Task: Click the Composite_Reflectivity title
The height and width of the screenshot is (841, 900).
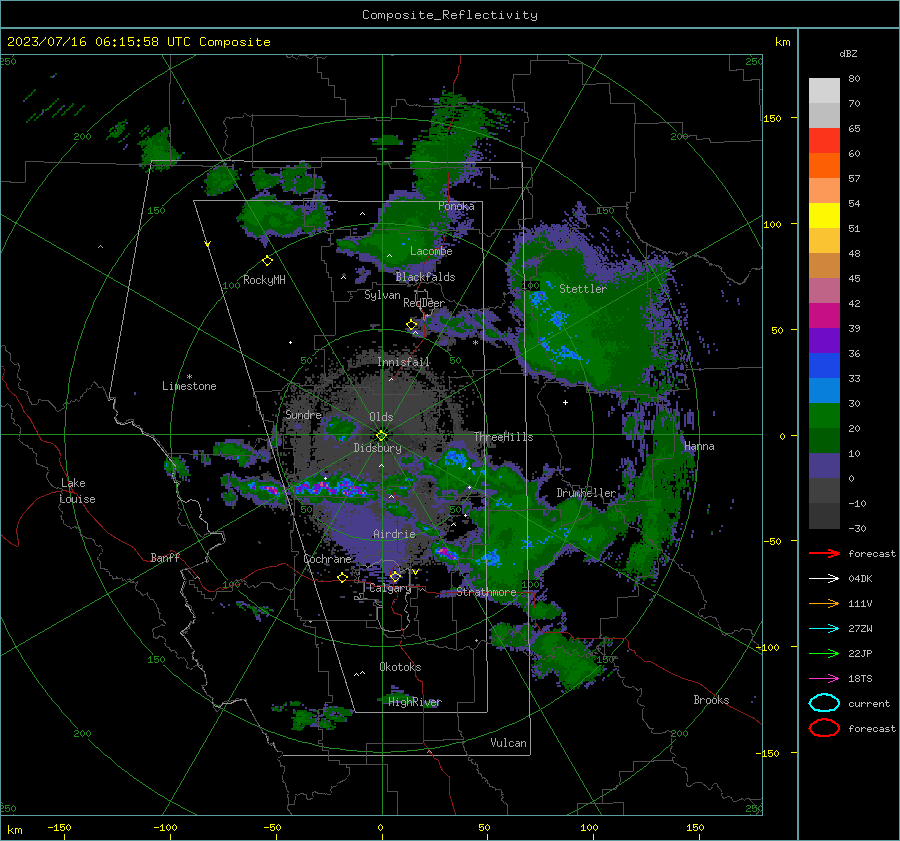Action: 450,15
